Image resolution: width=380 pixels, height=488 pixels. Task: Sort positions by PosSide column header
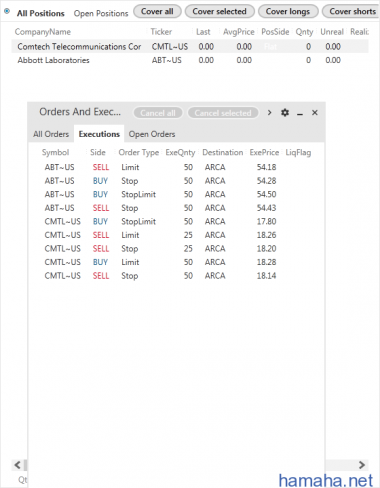click(x=275, y=32)
